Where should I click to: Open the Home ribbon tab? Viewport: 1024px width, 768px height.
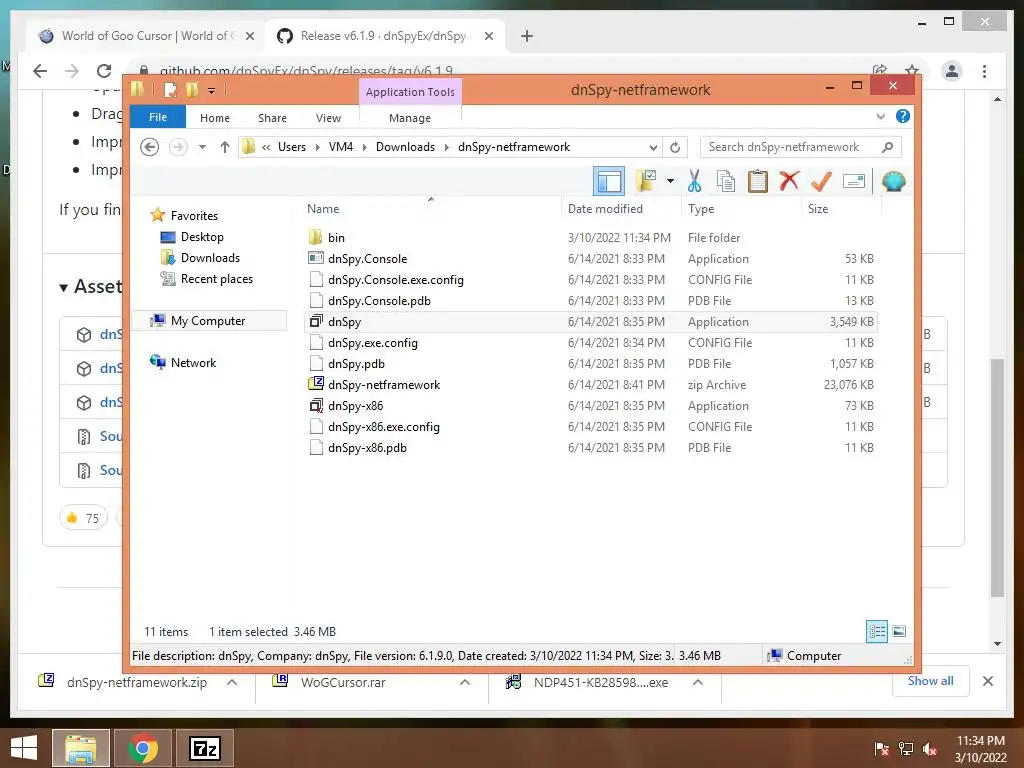215,118
